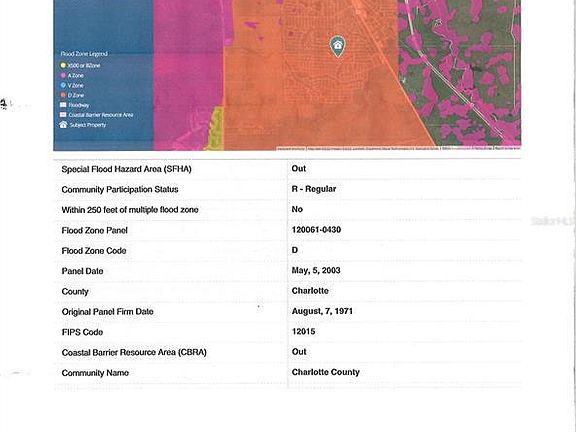Click the date 'August, 7, 1971'
The image size is (576, 432).
tap(322, 312)
